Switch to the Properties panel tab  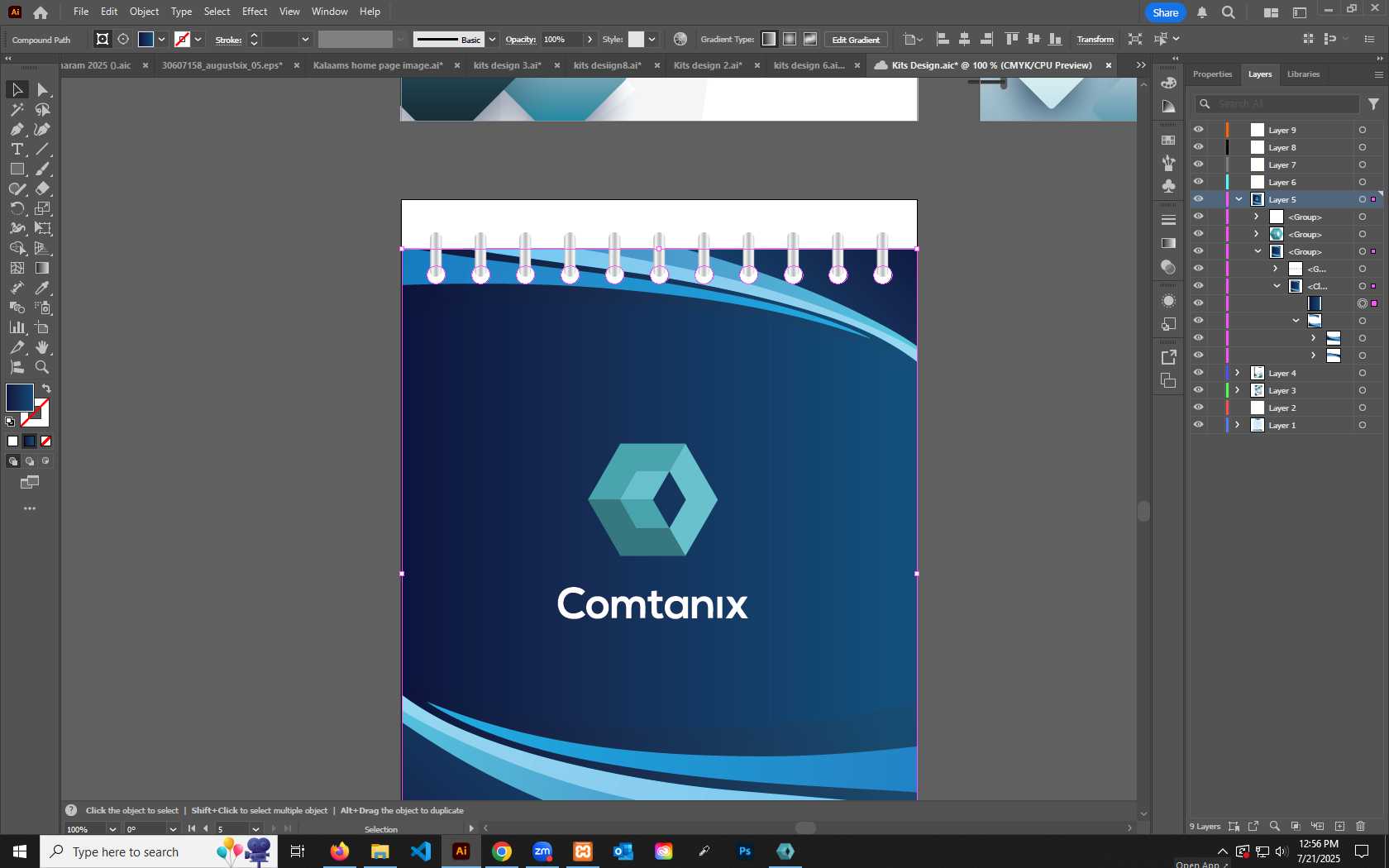1212,74
